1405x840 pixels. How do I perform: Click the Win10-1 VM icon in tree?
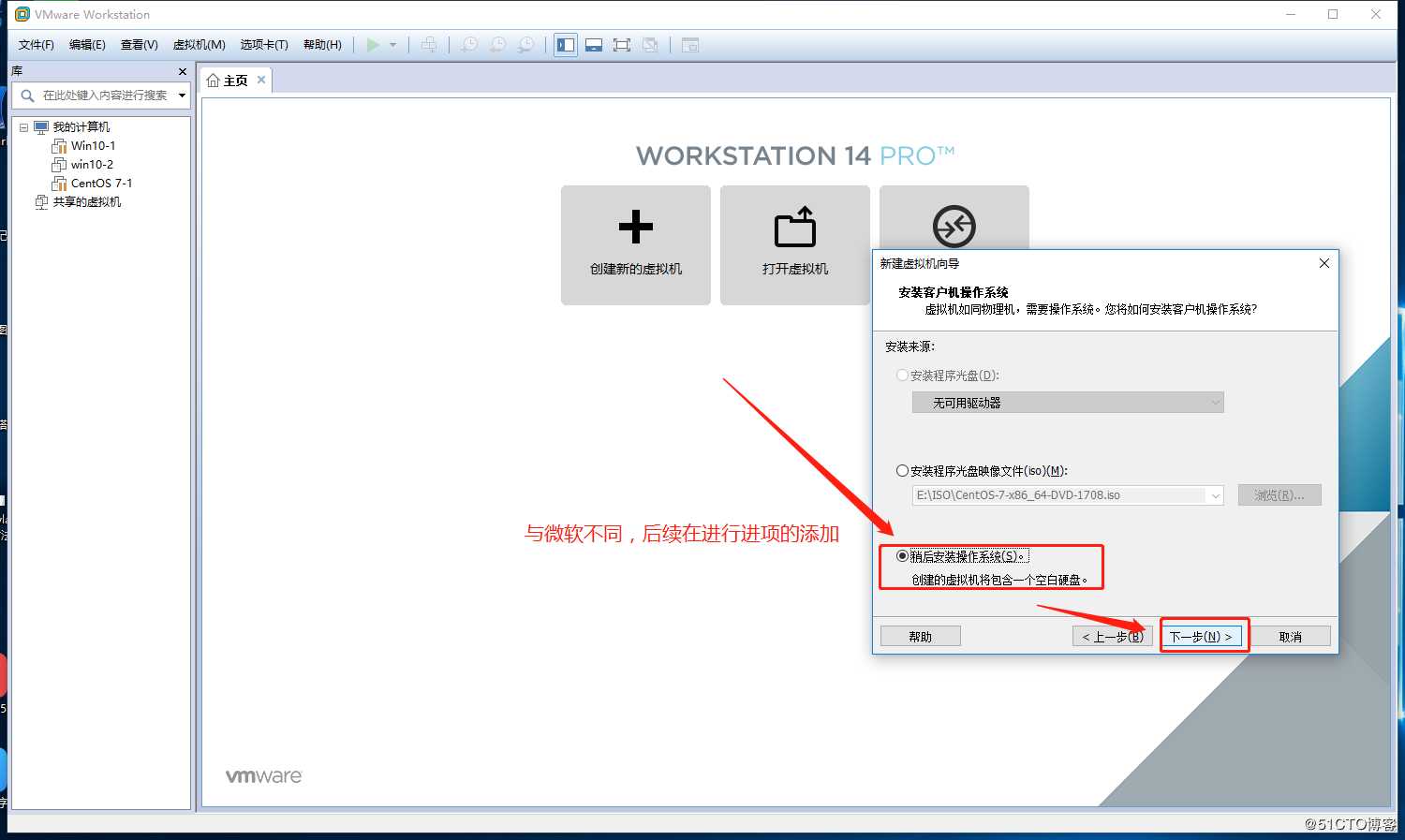pyautogui.click(x=59, y=146)
